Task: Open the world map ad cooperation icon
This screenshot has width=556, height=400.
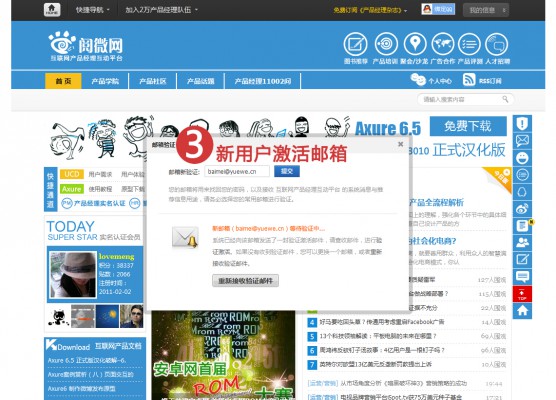Action: coord(443,44)
